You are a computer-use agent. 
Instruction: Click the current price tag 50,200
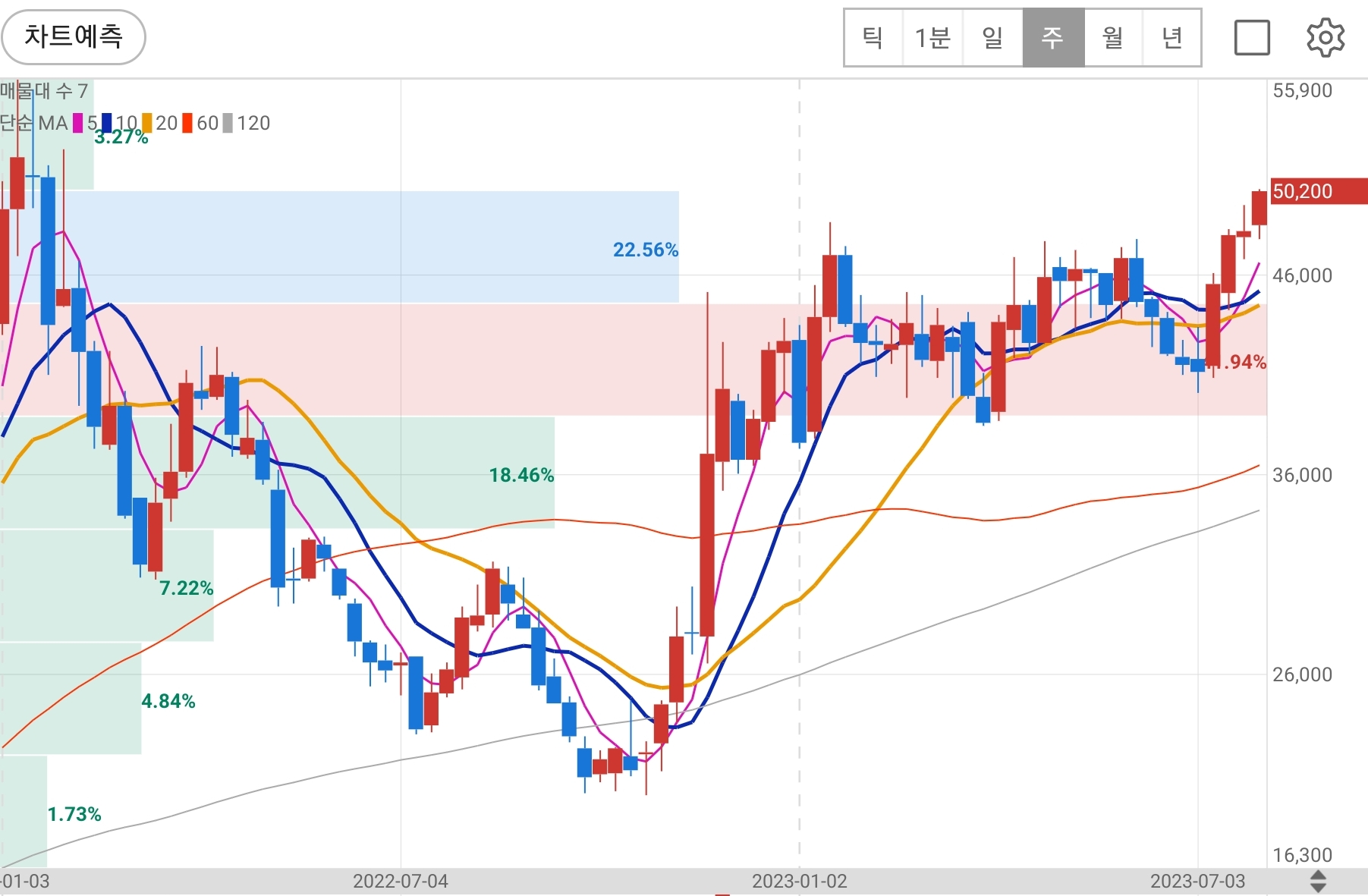point(1319,191)
